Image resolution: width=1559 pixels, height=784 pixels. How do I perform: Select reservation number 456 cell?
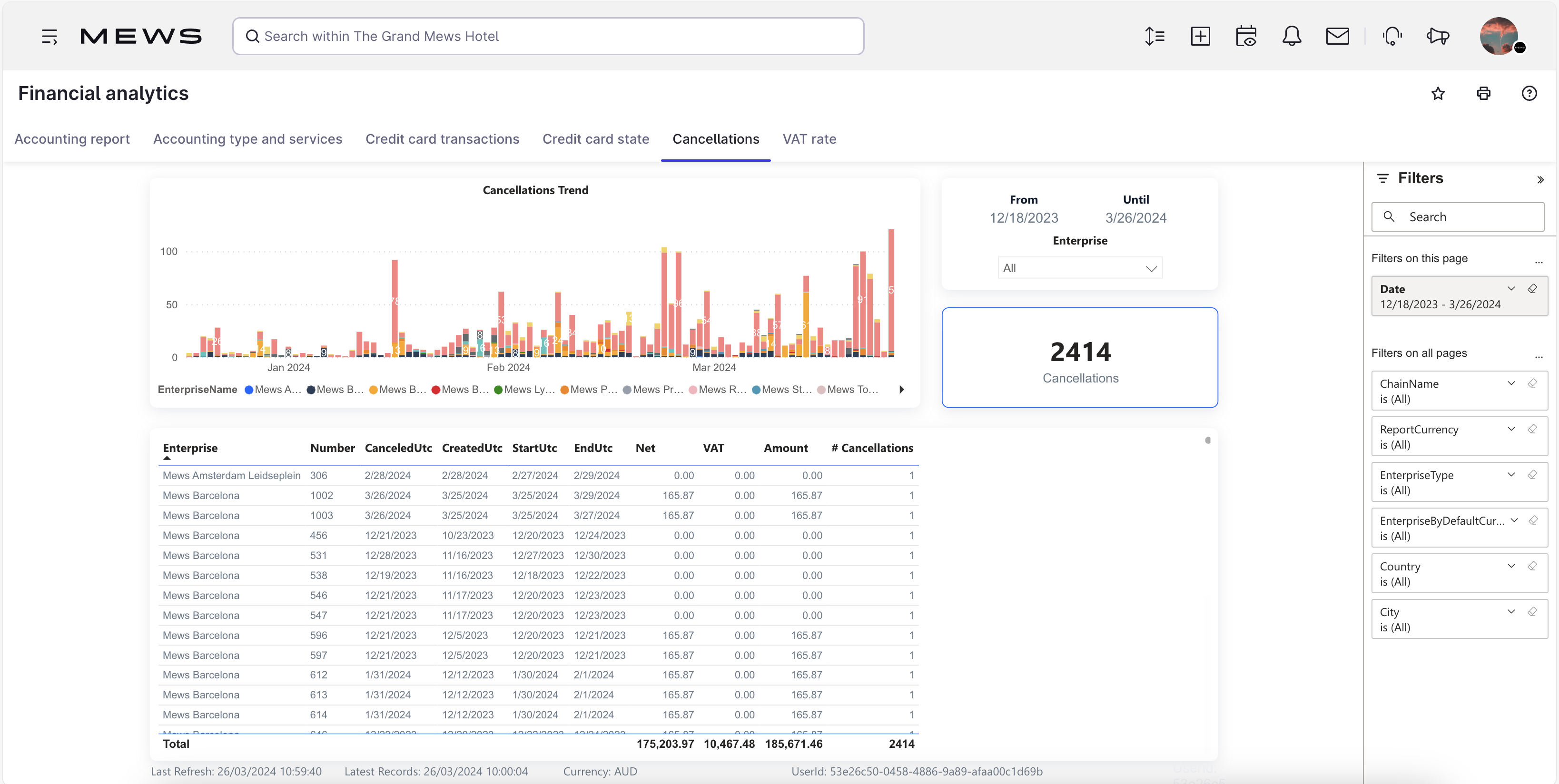[x=318, y=535]
